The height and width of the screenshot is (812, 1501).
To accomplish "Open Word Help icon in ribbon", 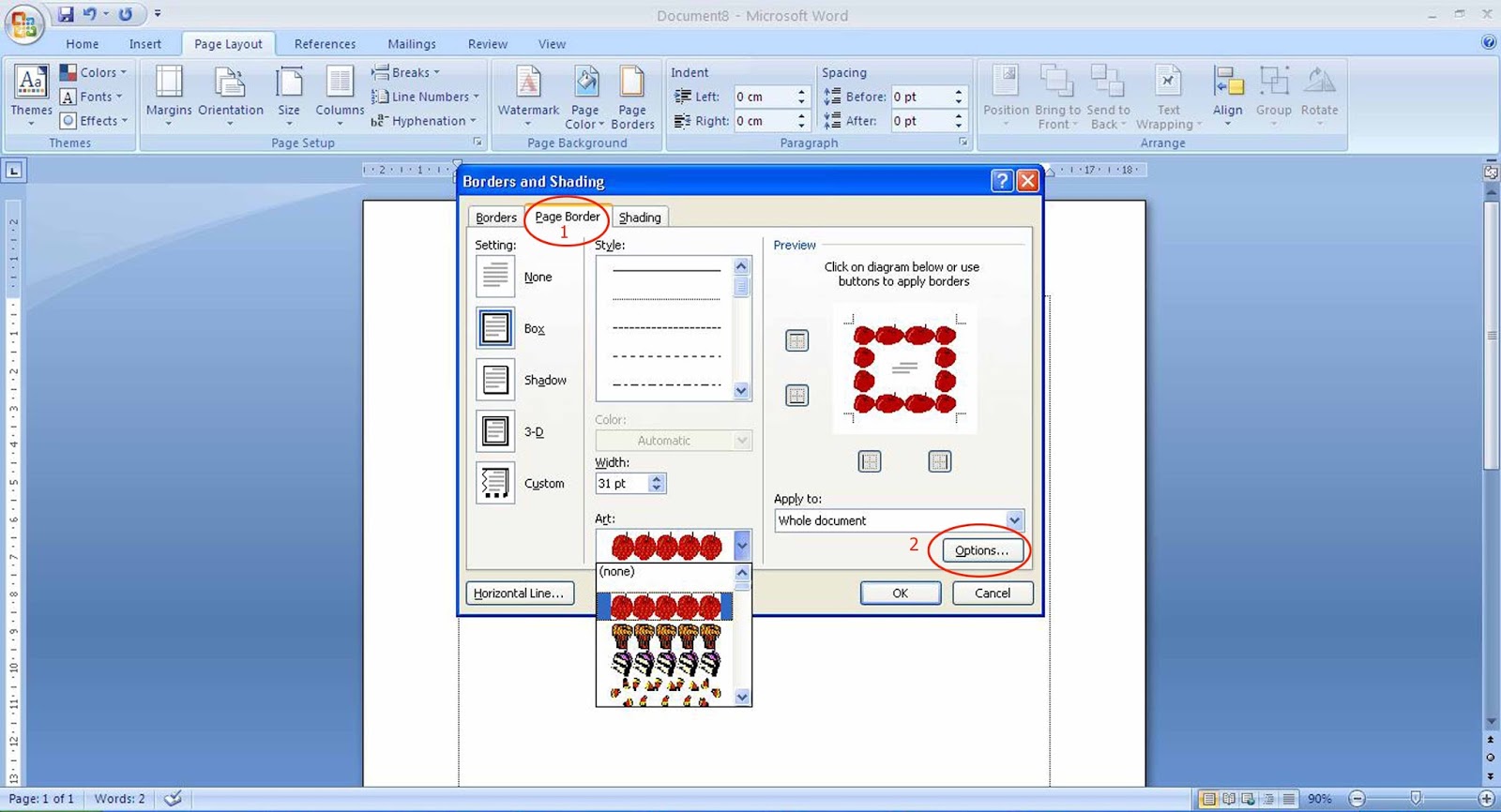I will [x=1488, y=42].
